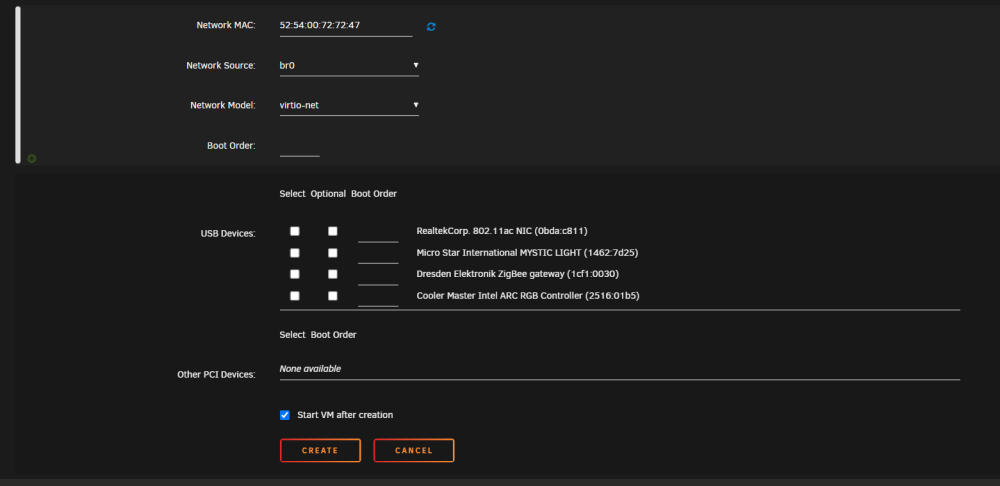The height and width of the screenshot is (486, 1000).
Task: Regenerate the Network MAC address with the refresh icon
Action: point(431,26)
